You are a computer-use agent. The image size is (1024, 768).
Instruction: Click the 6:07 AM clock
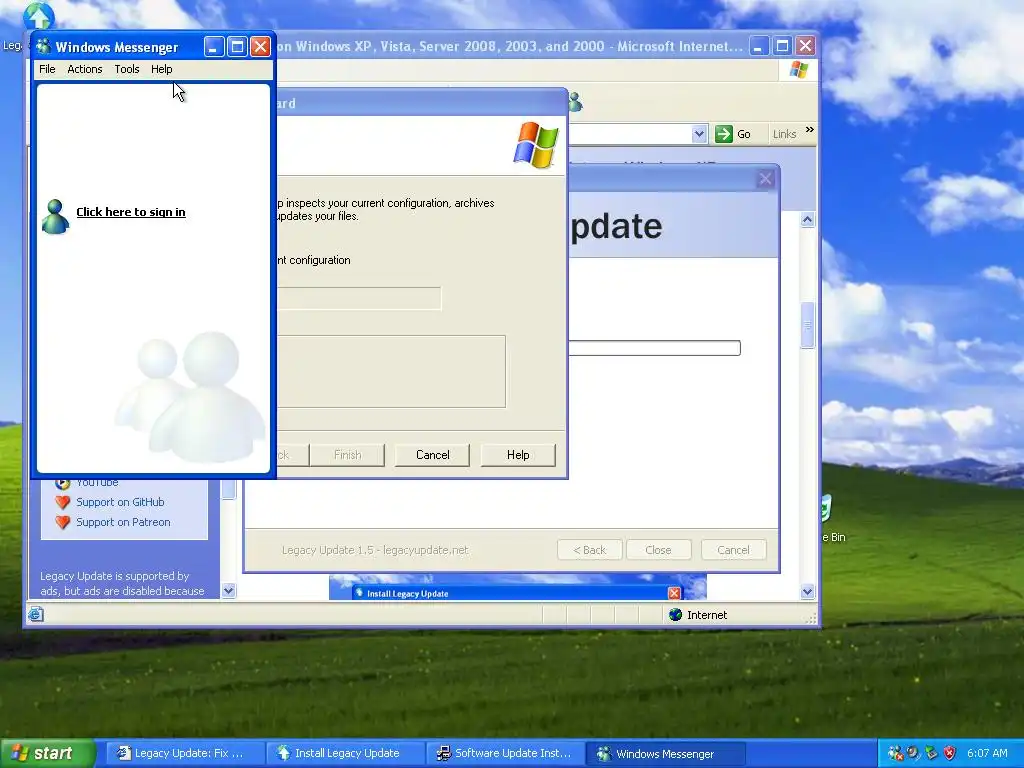tap(987, 754)
